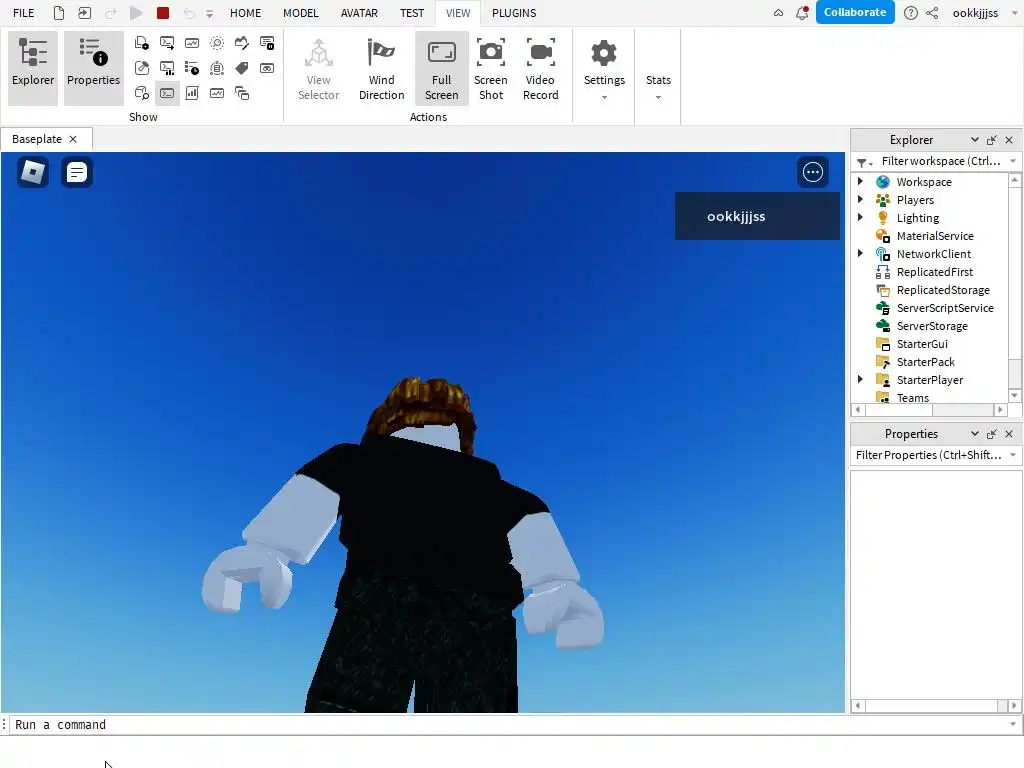Open the Asset Manager panel icon
Image resolution: width=1024 pixels, height=768 pixels.
(x=142, y=43)
